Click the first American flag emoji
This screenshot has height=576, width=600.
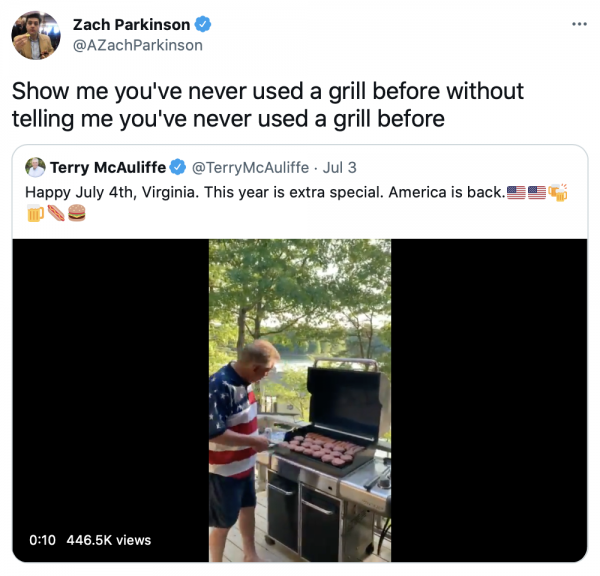(516, 193)
